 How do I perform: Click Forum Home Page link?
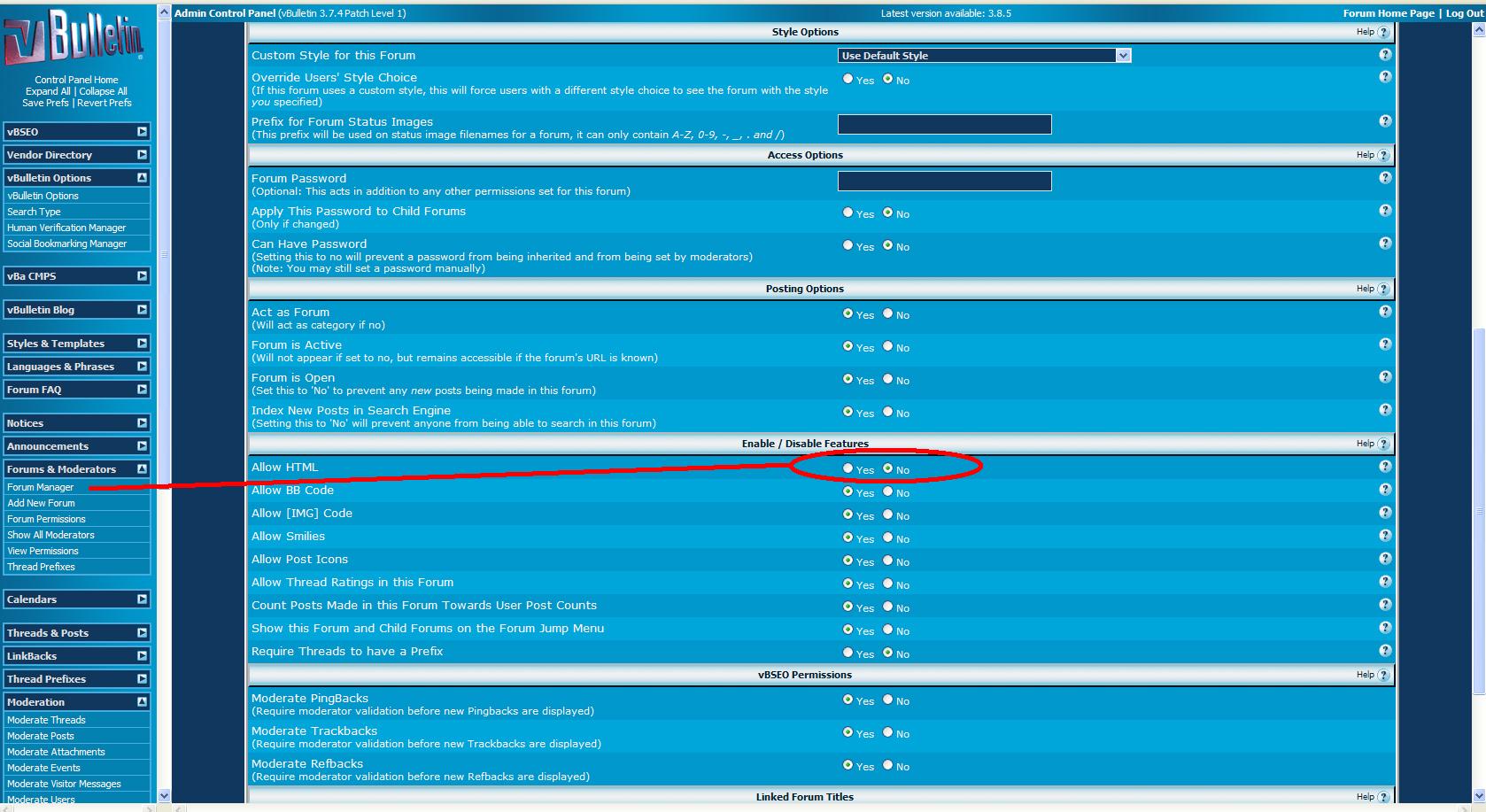point(1388,13)
